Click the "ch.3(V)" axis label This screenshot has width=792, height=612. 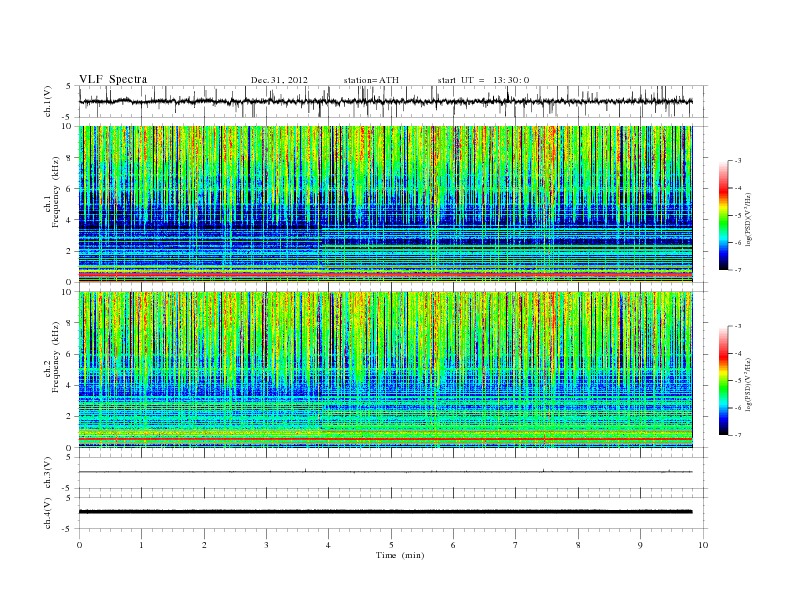[48, 473]
